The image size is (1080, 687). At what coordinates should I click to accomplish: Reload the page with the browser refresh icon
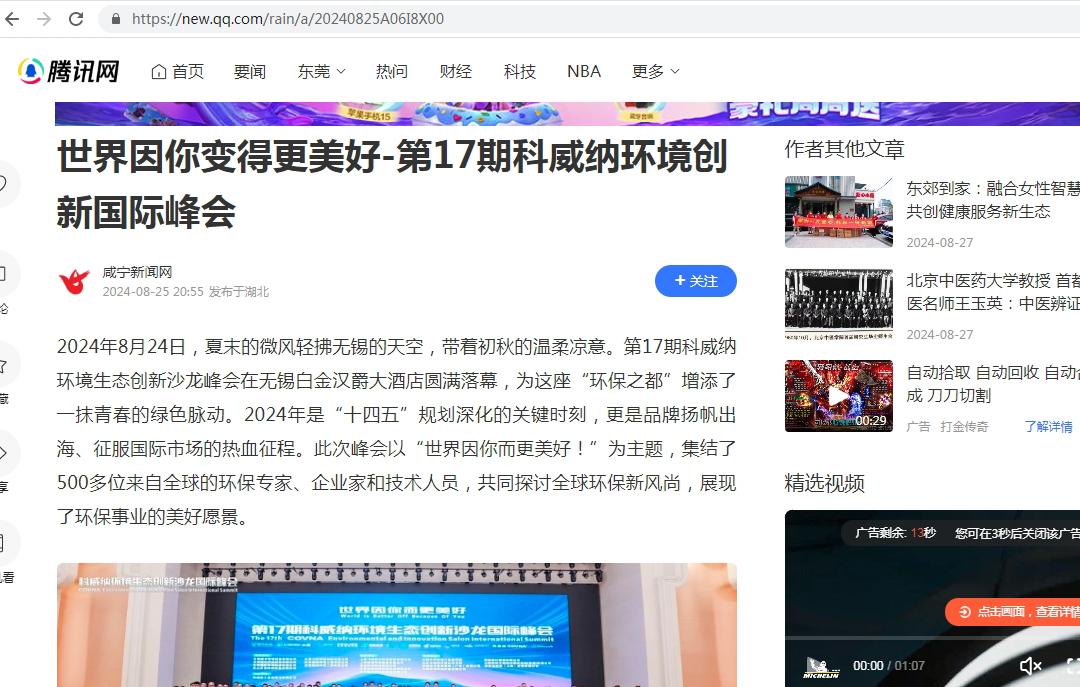(77, 18)
